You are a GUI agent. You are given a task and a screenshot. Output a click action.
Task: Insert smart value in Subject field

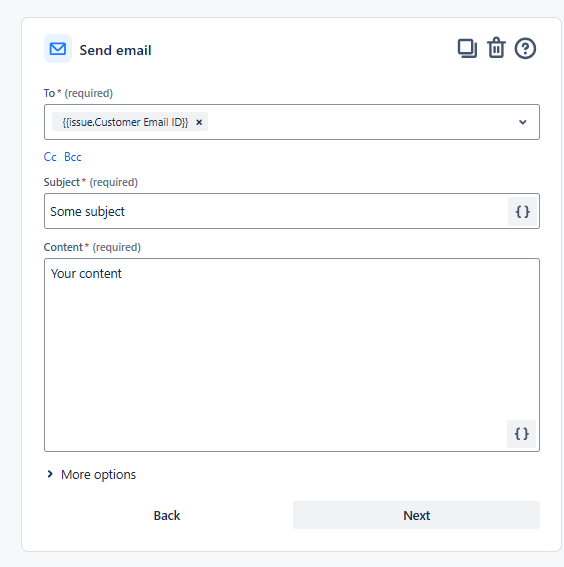522,212
